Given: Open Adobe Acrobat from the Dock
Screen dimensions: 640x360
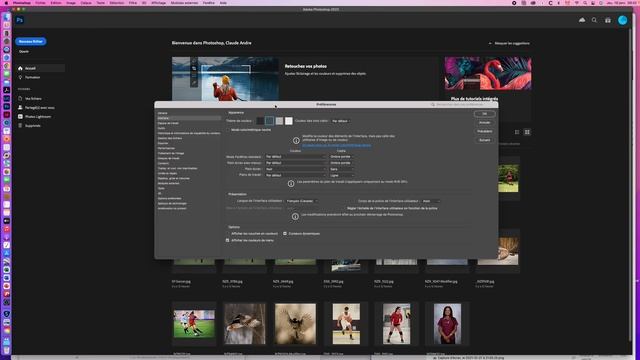Looking at the screenshot, I should pyautogui.click(x=7, y=90).
